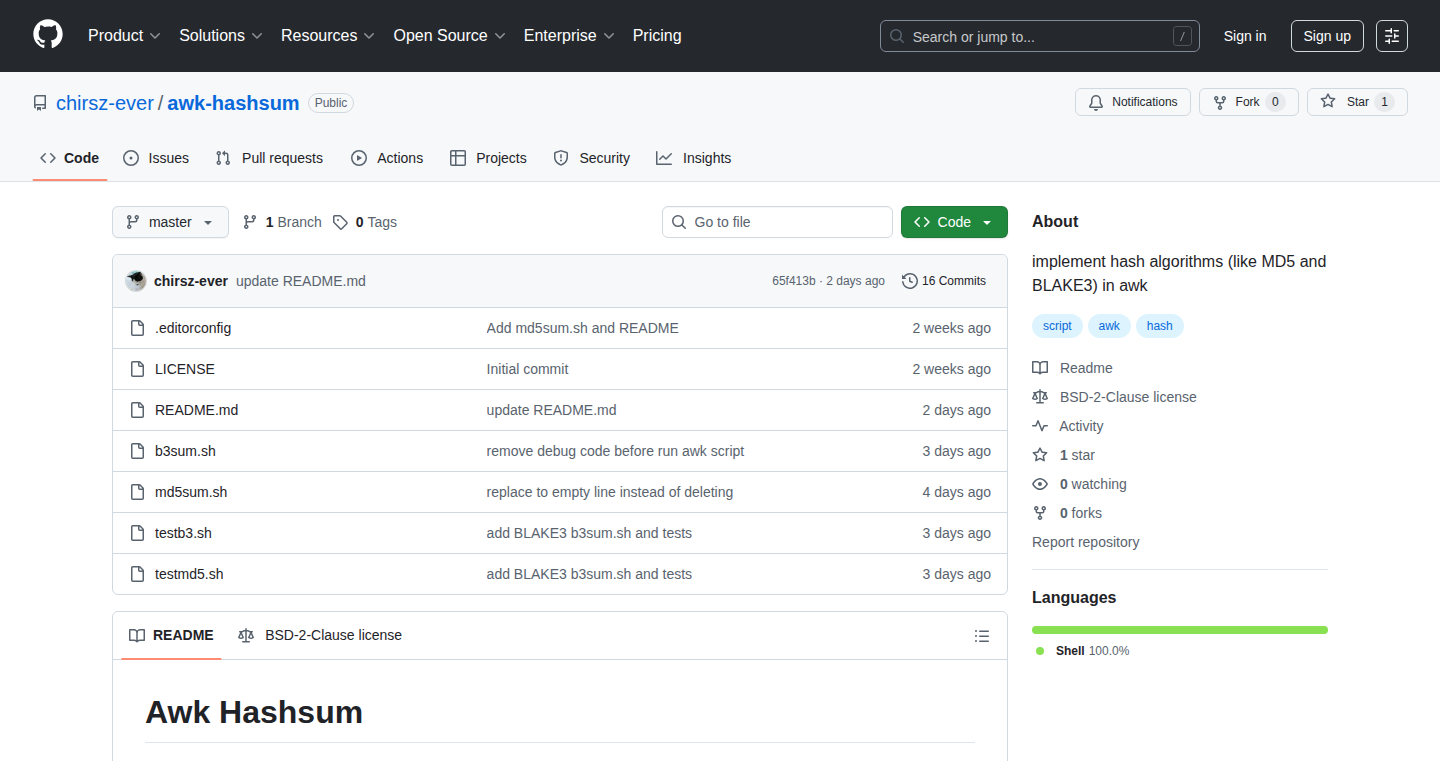Open the 'Initial commit' message link
This screenshot has width=1440, height=761.
[527, 369]
